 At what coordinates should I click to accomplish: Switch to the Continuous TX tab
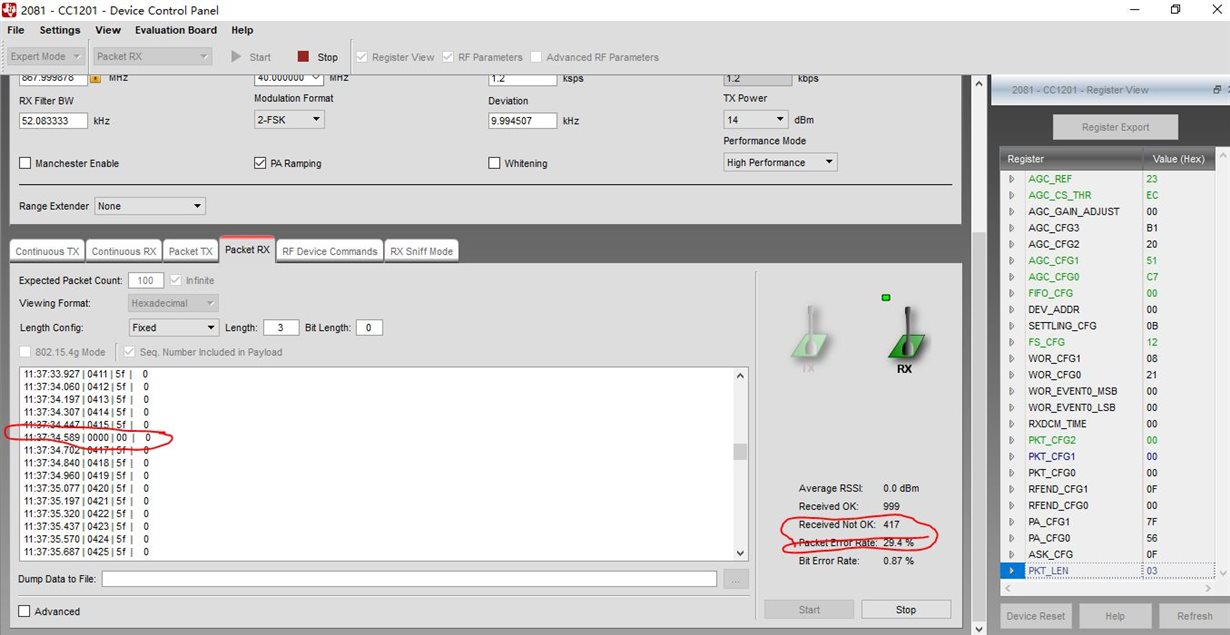(x=47, y=251)
